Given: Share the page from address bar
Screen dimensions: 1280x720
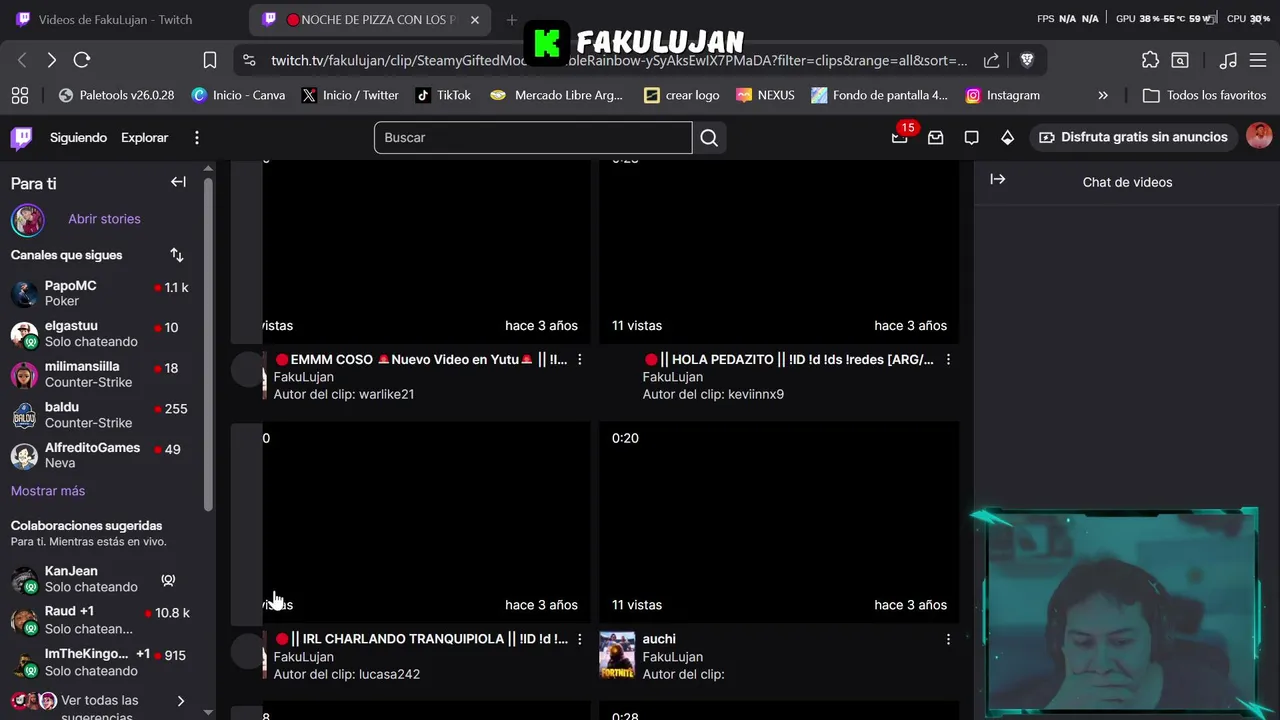Looking at the screenshot, I should [x=991, y=60].
